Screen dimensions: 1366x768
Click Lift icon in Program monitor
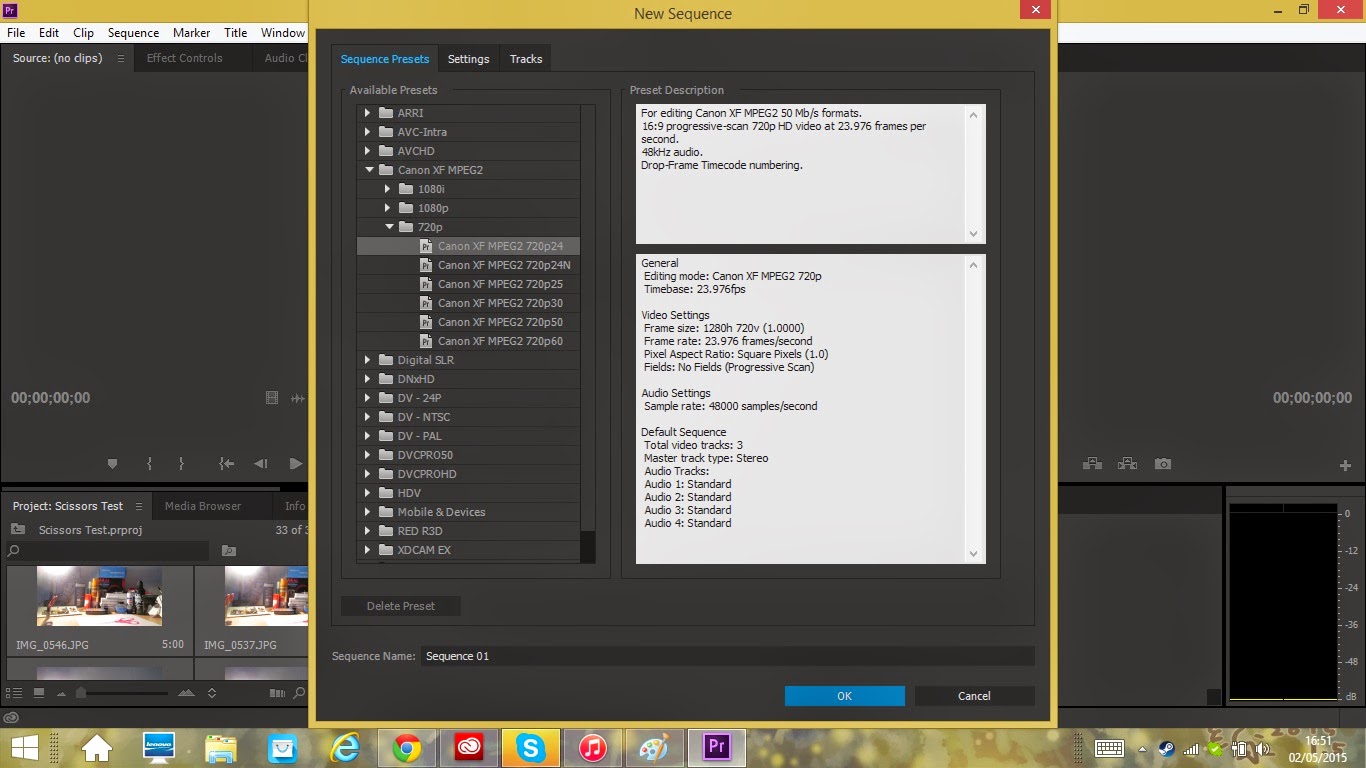(x=1092, y=464)
